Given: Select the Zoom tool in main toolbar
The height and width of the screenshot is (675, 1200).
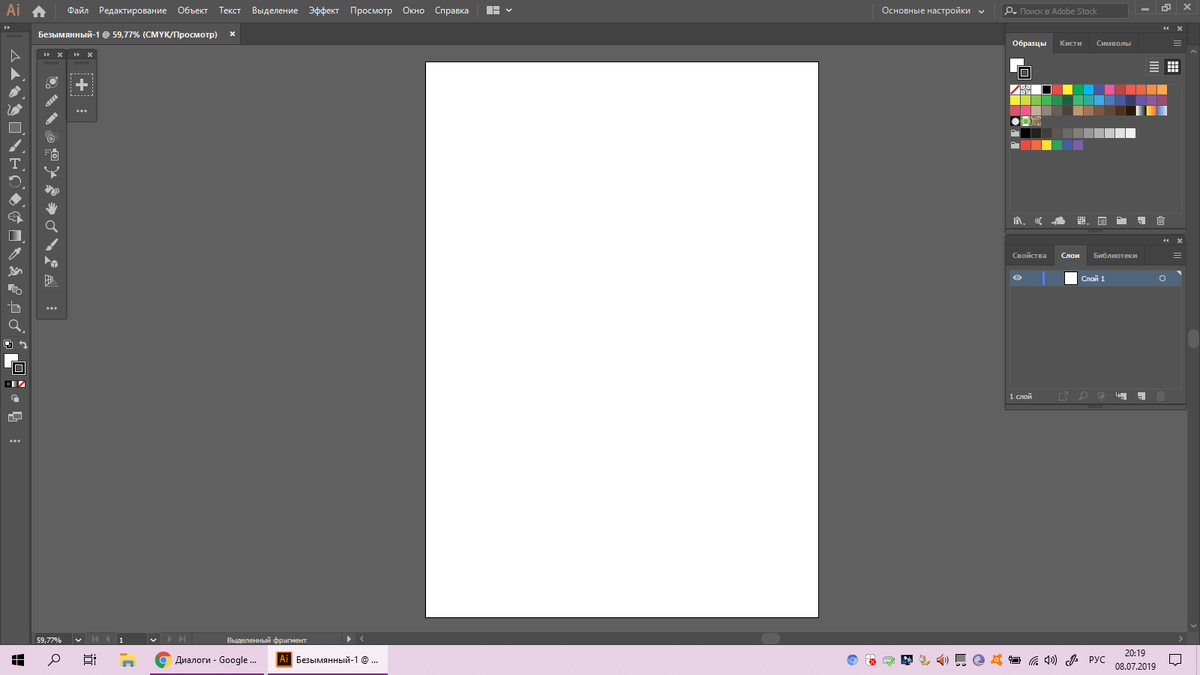Looking at the screenshot, I should (15, 326).
